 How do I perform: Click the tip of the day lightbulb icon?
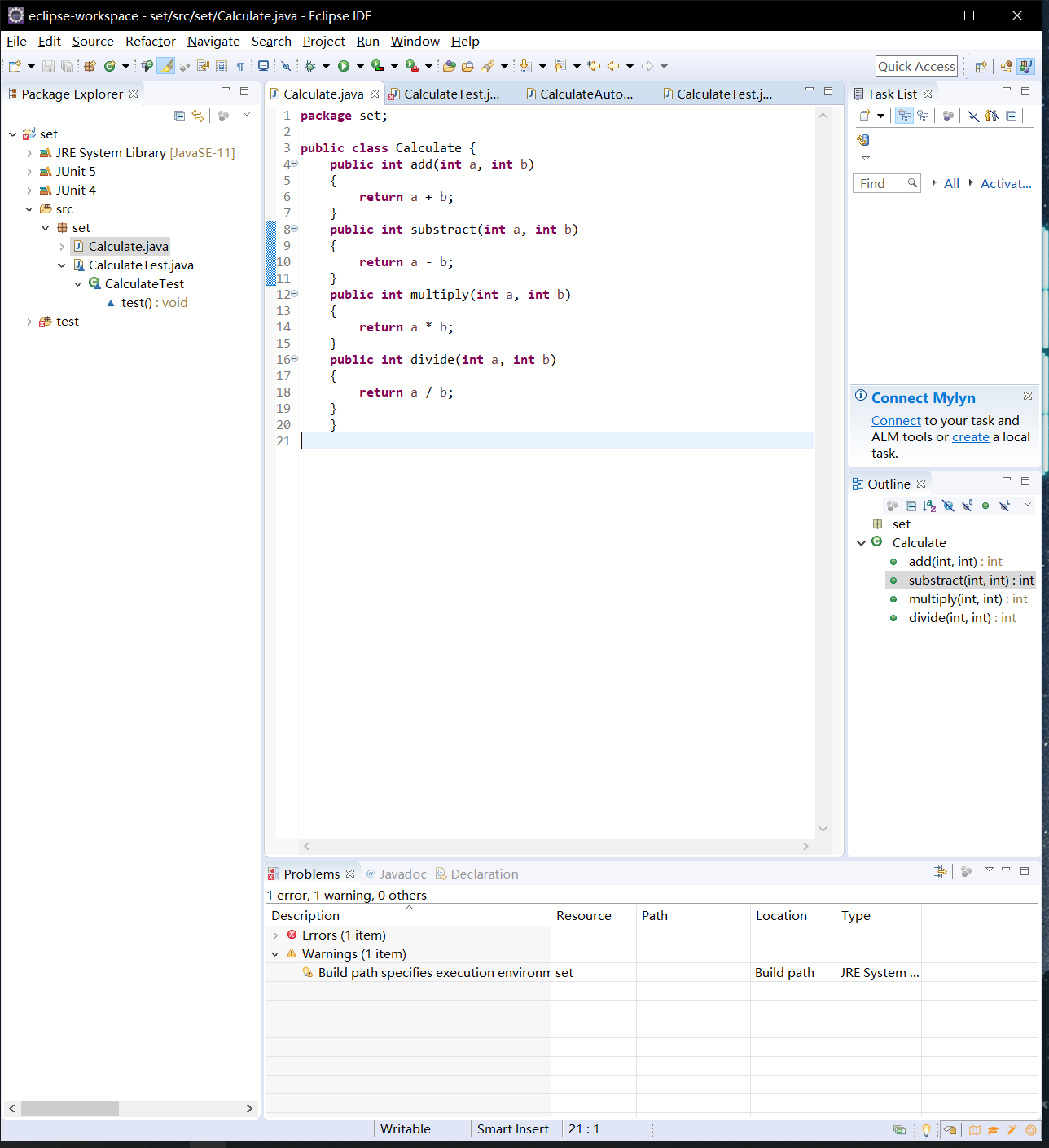coord(926,1130)
